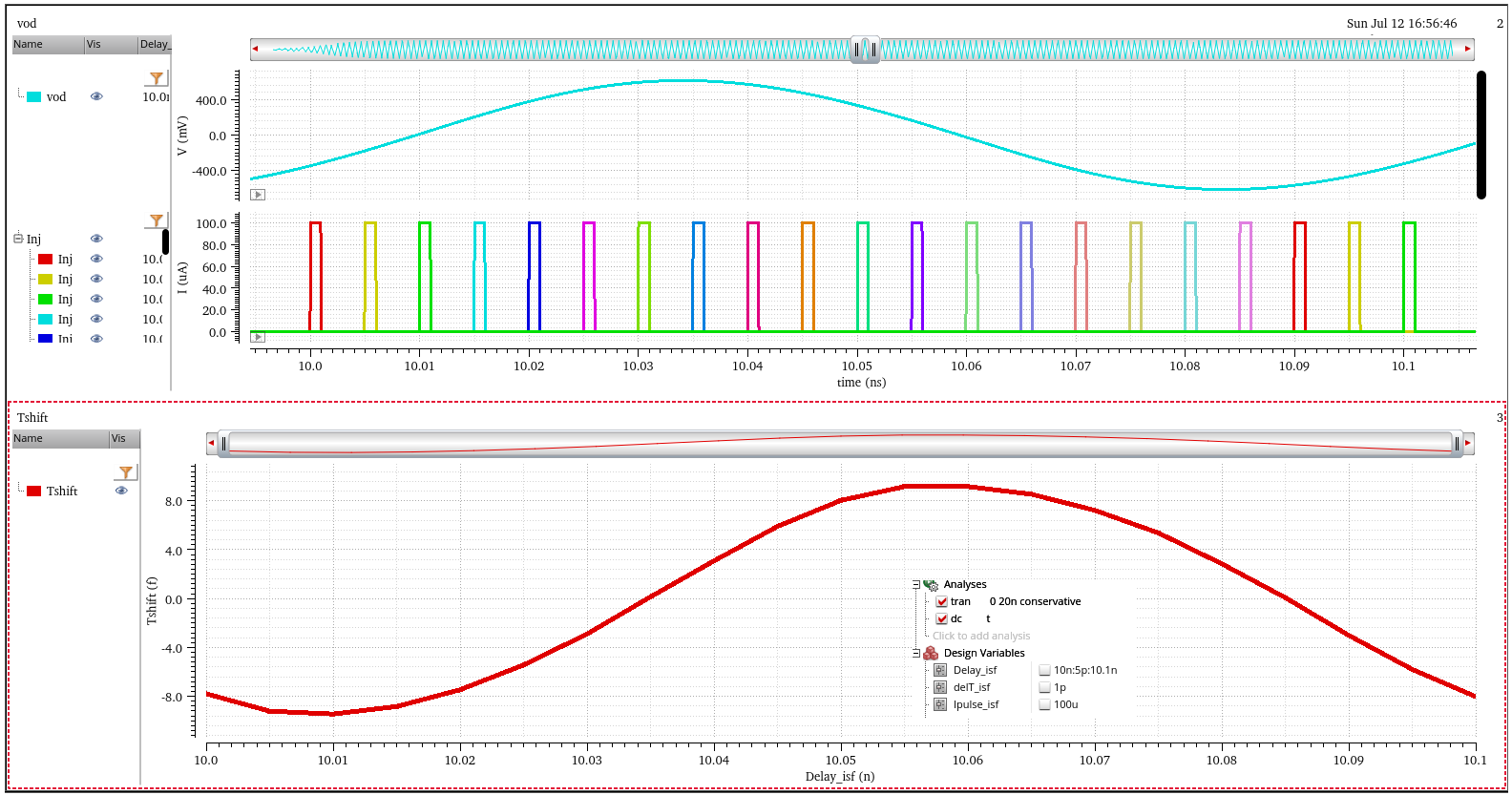
Task: Hide the red Inj trace
Action: [96, 259]
